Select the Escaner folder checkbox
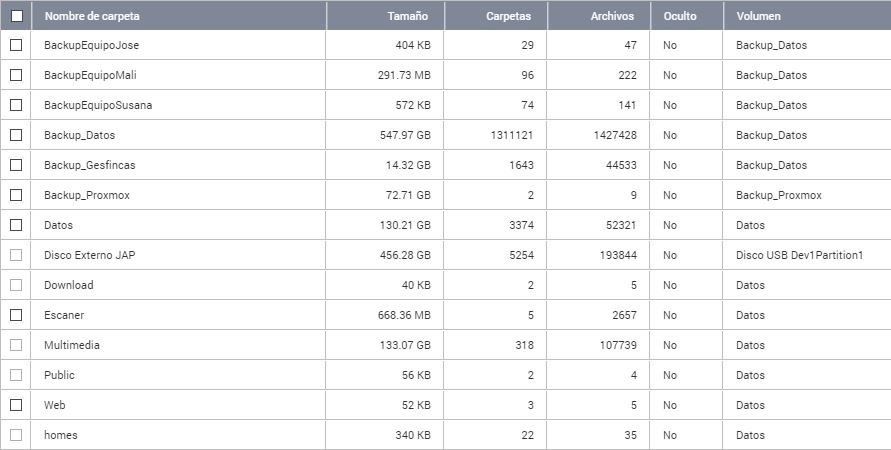 [x=16, y=315]
